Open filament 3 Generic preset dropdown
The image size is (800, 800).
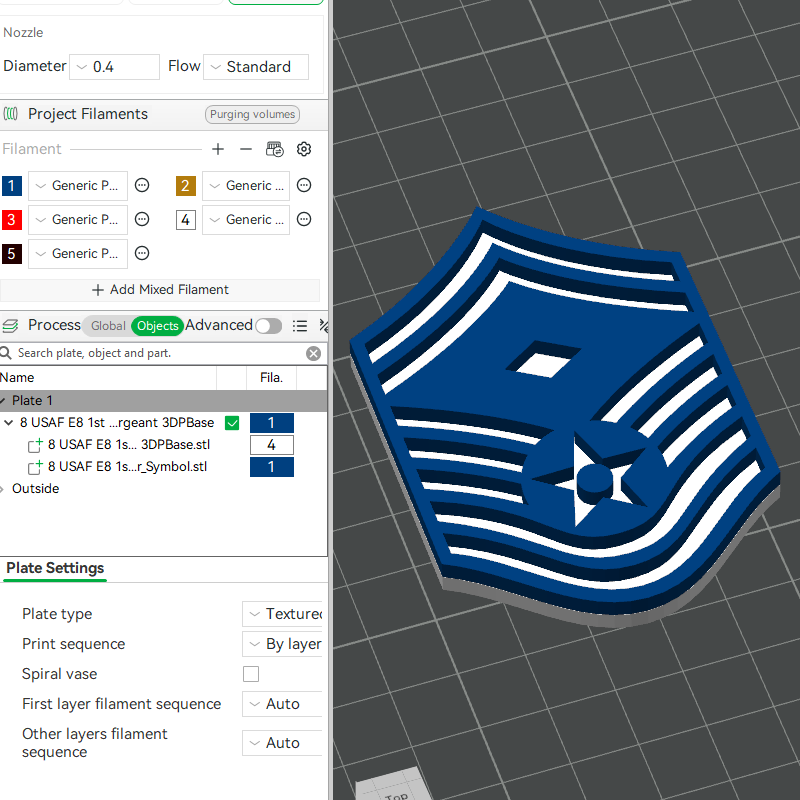[x=78, y=220]
